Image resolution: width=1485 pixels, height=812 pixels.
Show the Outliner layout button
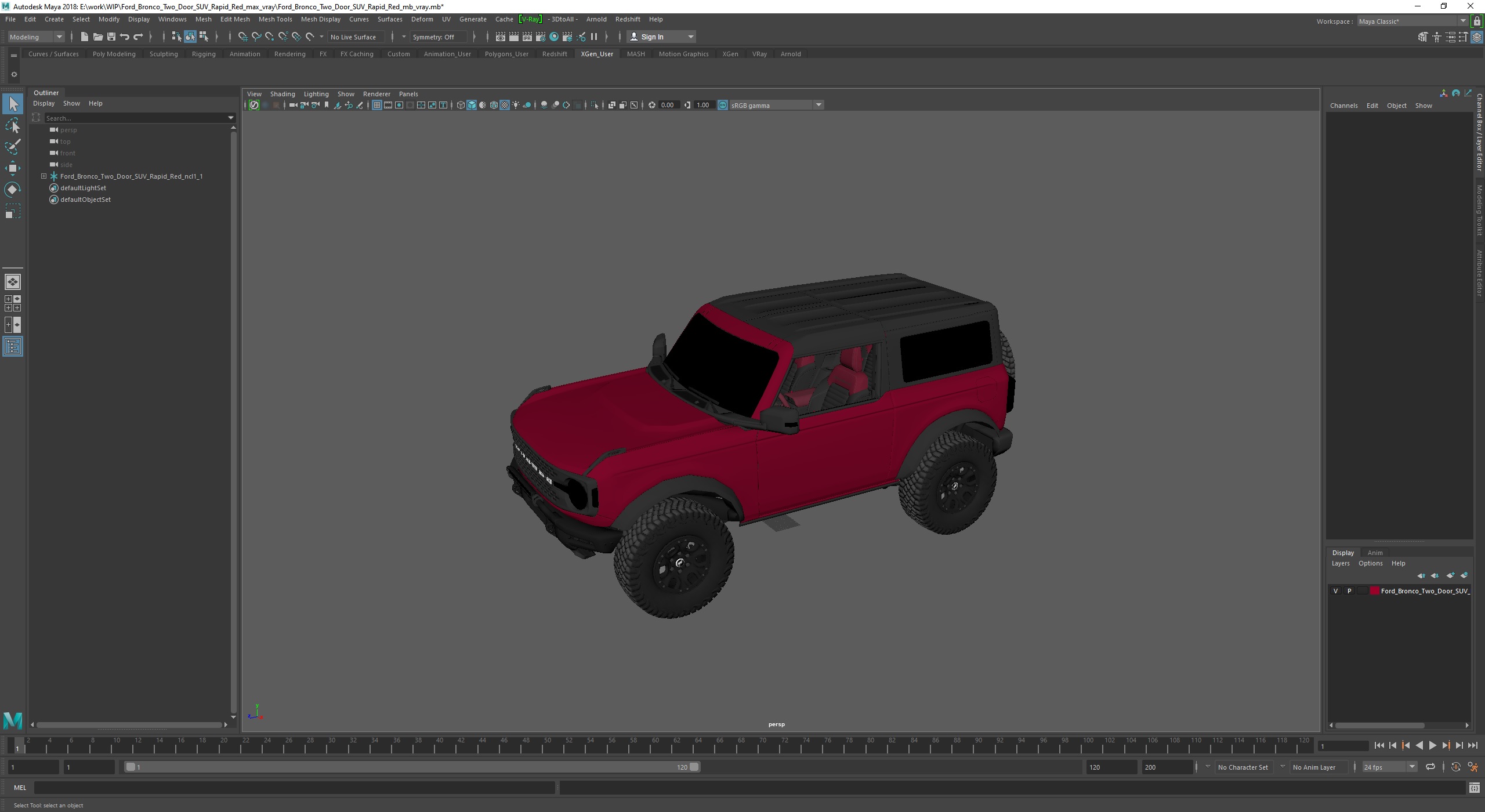(x=13, y=347)
